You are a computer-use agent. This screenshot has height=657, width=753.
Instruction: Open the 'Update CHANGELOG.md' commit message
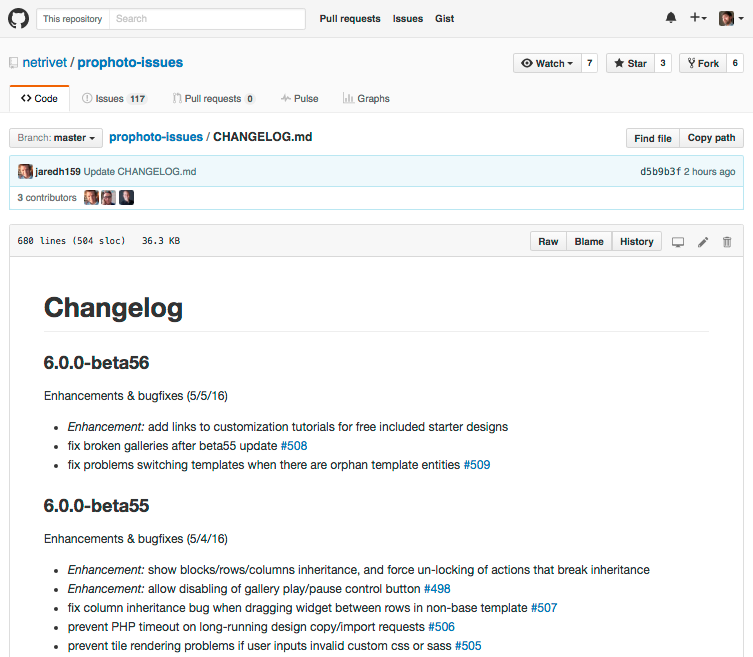[140, 171]
